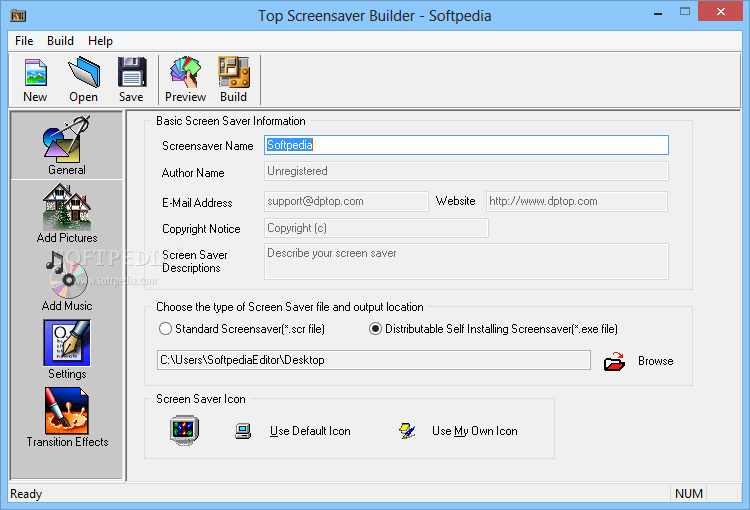Click the Save floppy disk icon

click(x=132, y=72)
